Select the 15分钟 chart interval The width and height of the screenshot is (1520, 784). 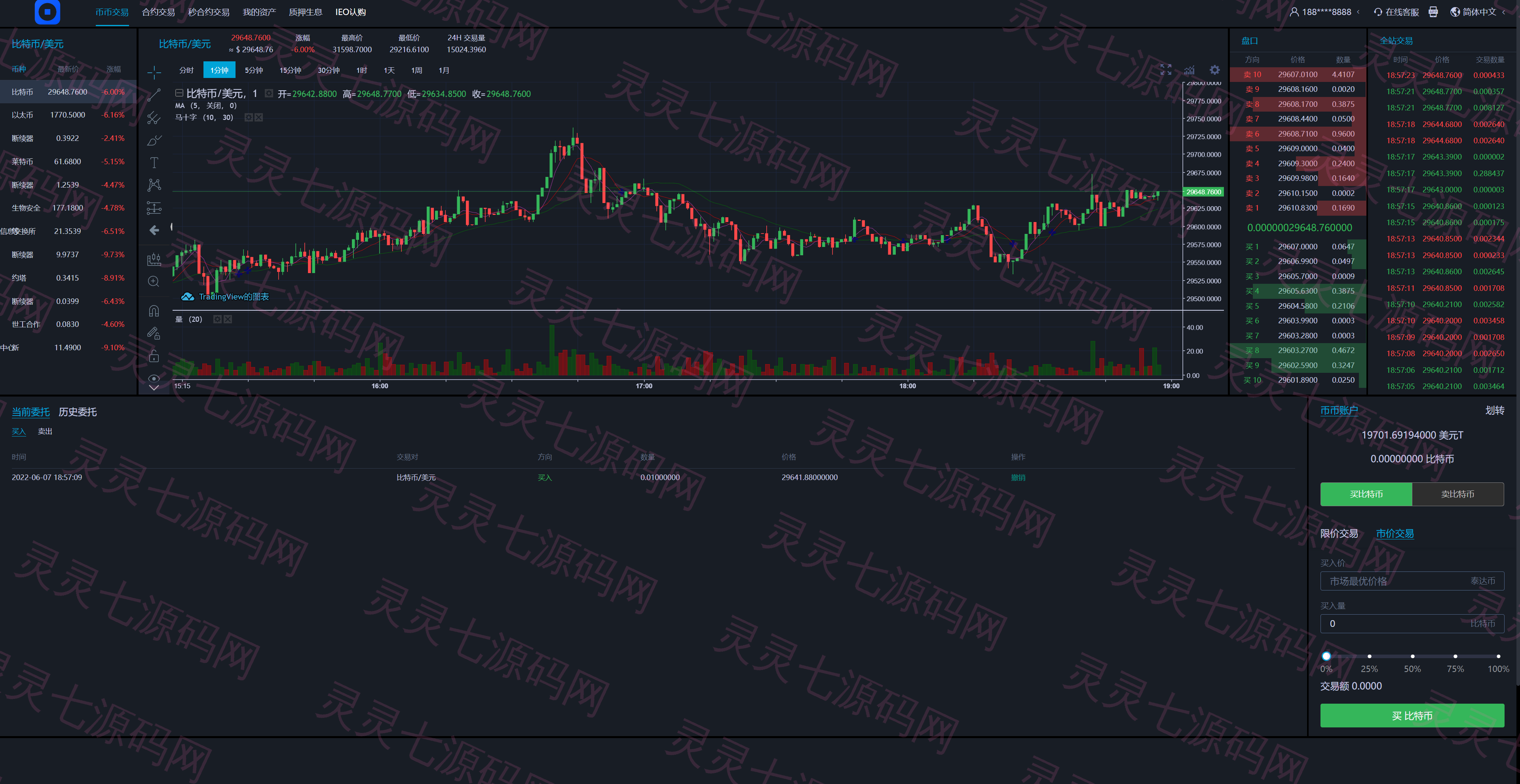pos(290,70)
